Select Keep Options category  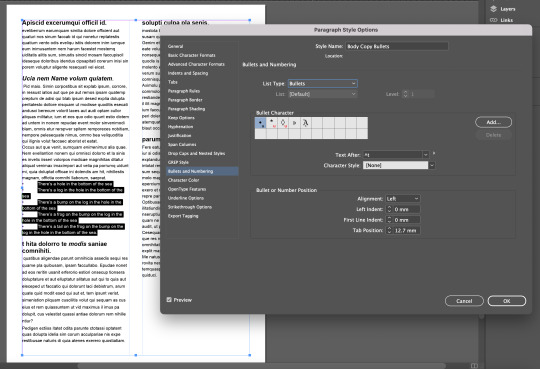pos(181,118)
